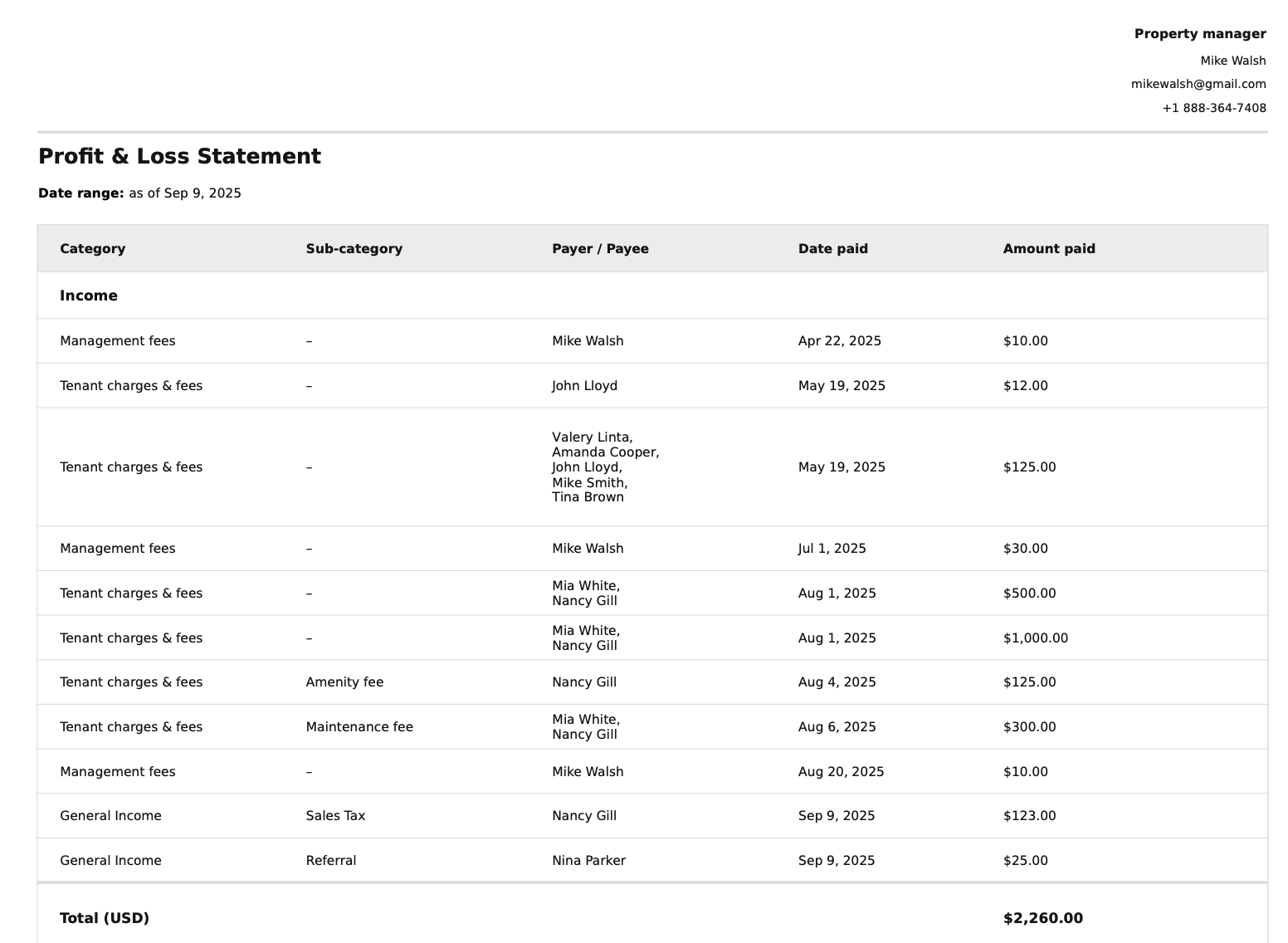The height and width of the screenshot is (943, 1288).
Task: Click the $30.00 amount
Action: pyautogui.click(x=1026, y=549)
